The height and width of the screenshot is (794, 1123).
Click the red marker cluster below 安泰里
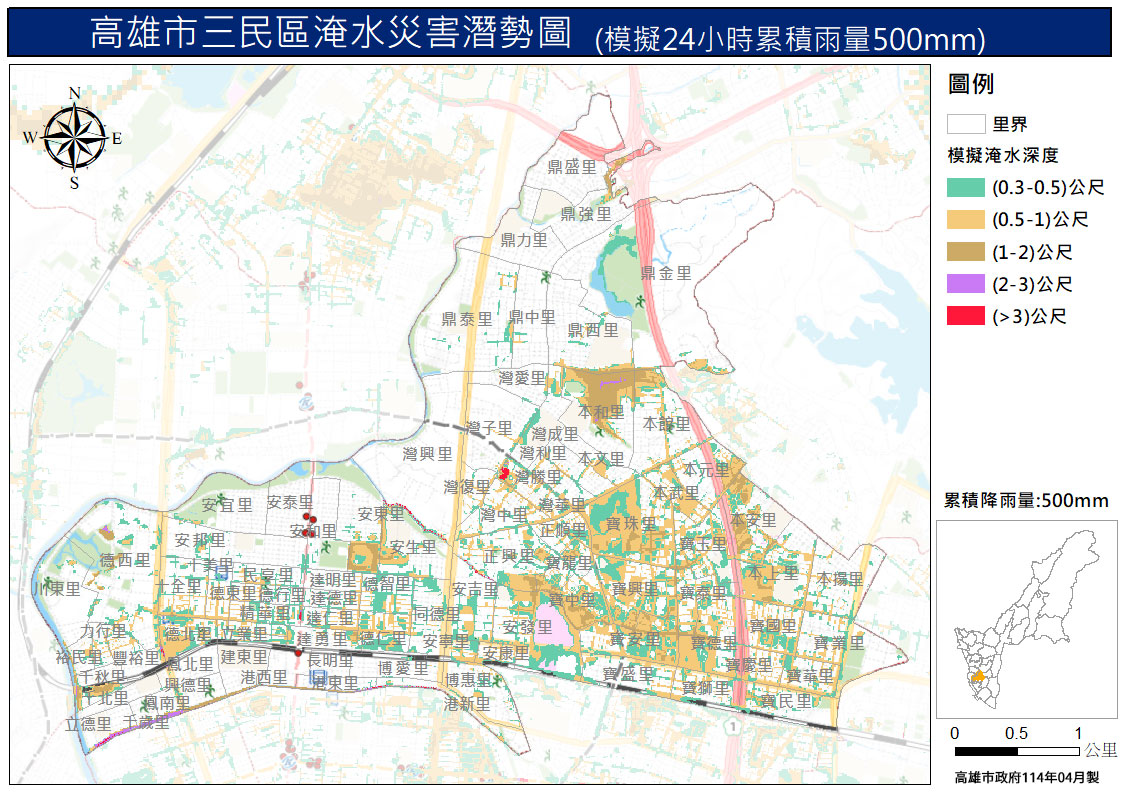(311, 523)
